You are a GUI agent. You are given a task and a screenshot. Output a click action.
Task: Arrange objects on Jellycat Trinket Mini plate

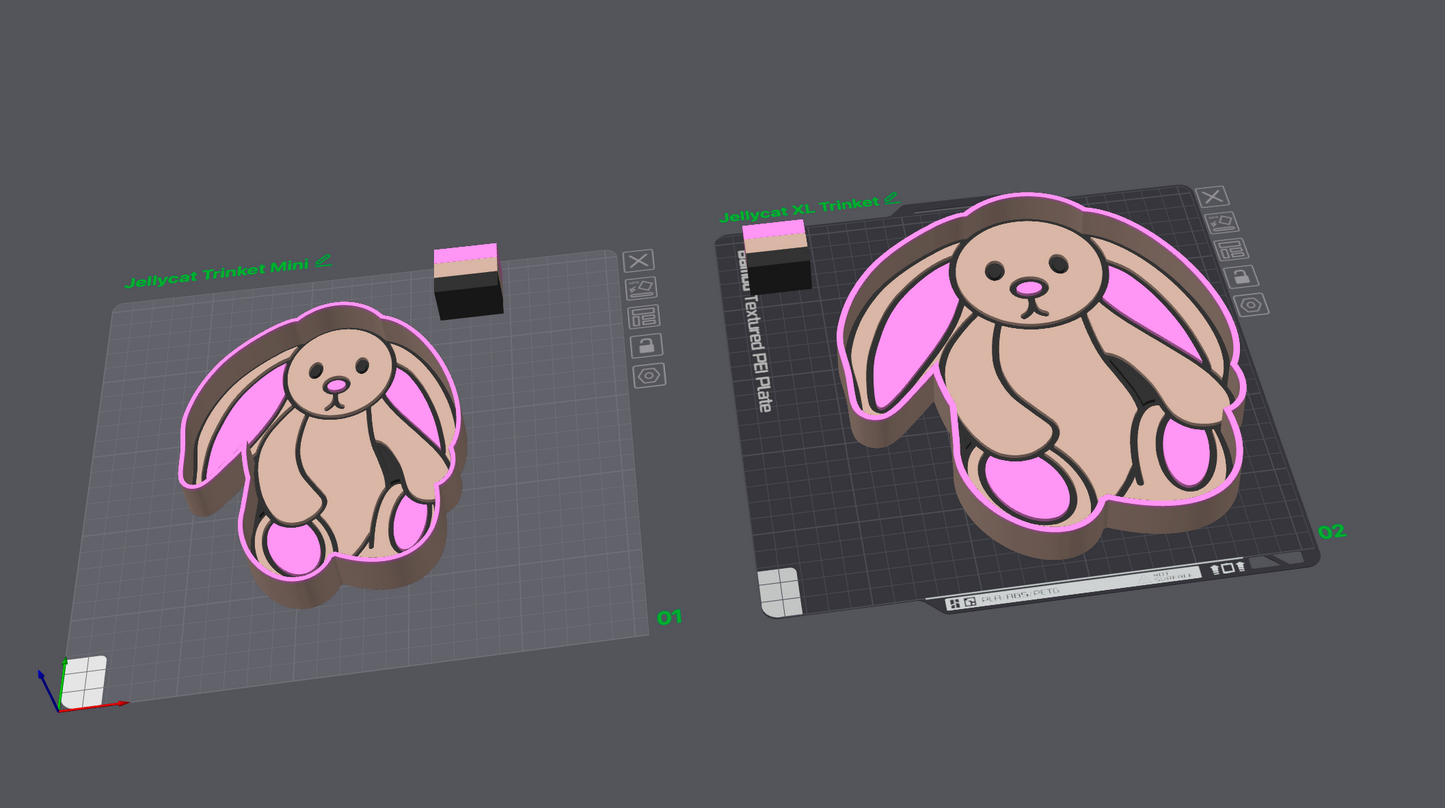click(x=644, y=318)
